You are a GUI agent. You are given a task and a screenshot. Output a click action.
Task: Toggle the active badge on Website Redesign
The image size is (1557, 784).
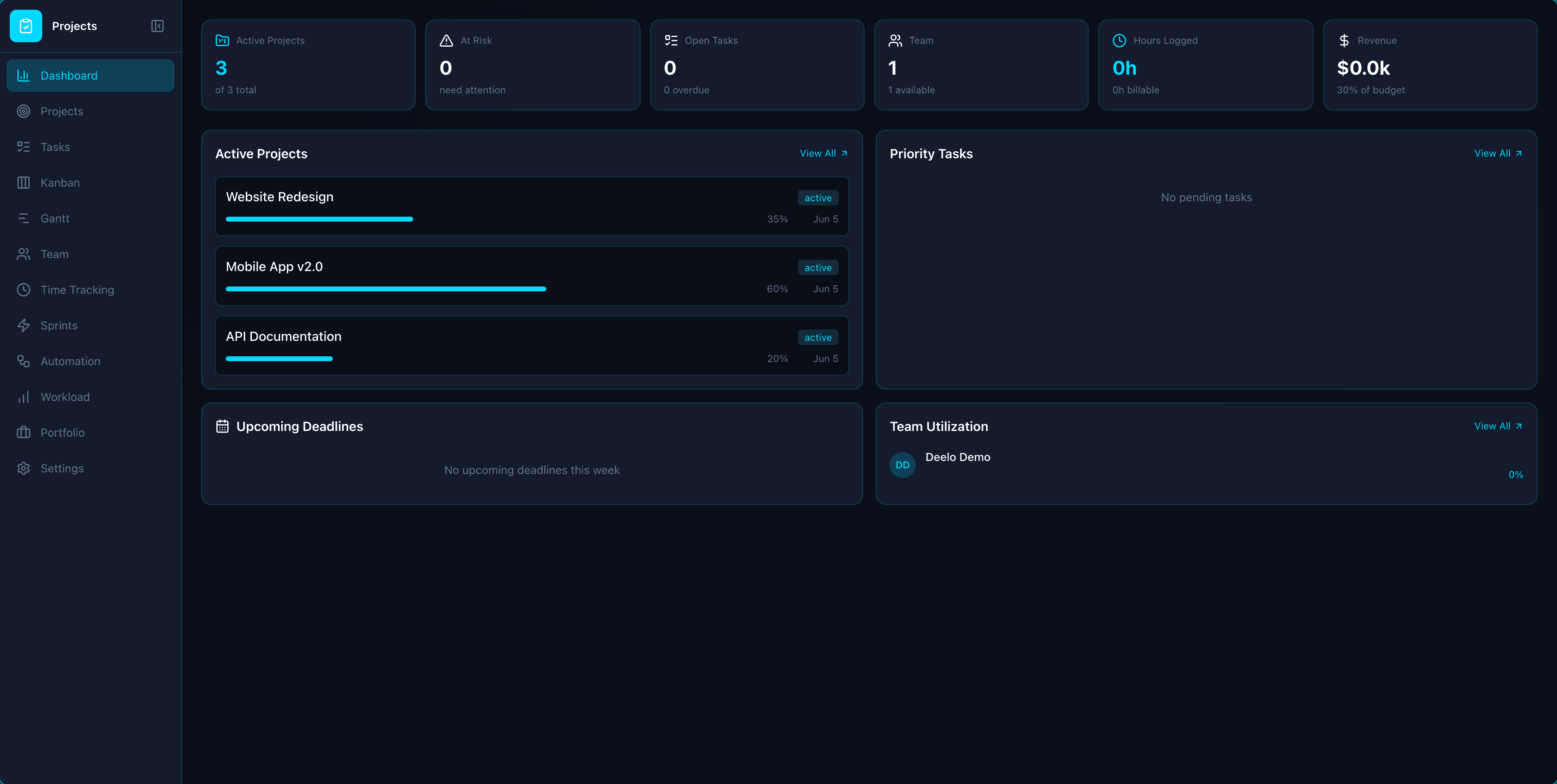tap(817, 198)
